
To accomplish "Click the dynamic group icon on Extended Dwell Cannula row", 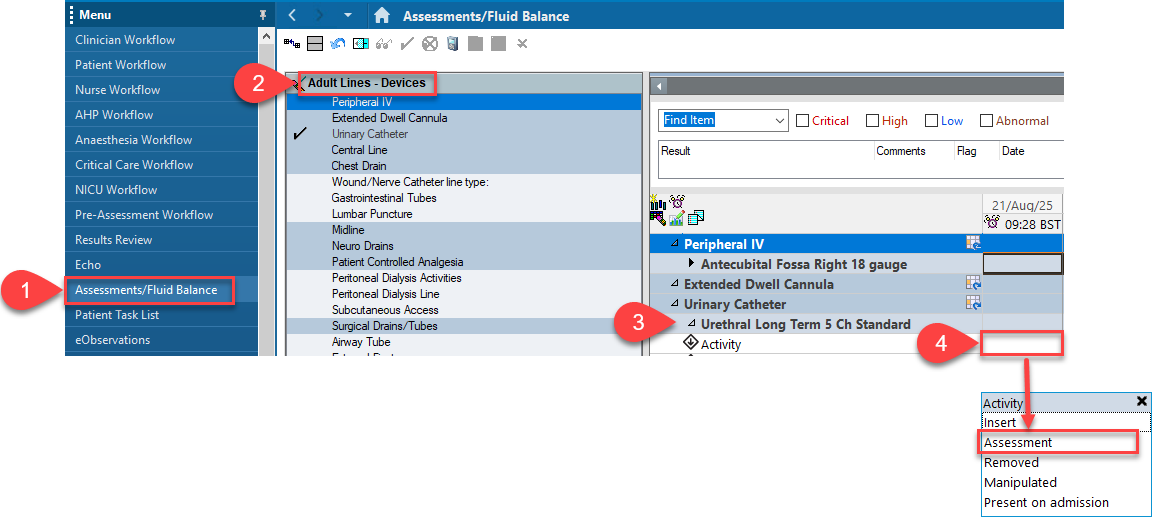I will [x=973, y=283].
